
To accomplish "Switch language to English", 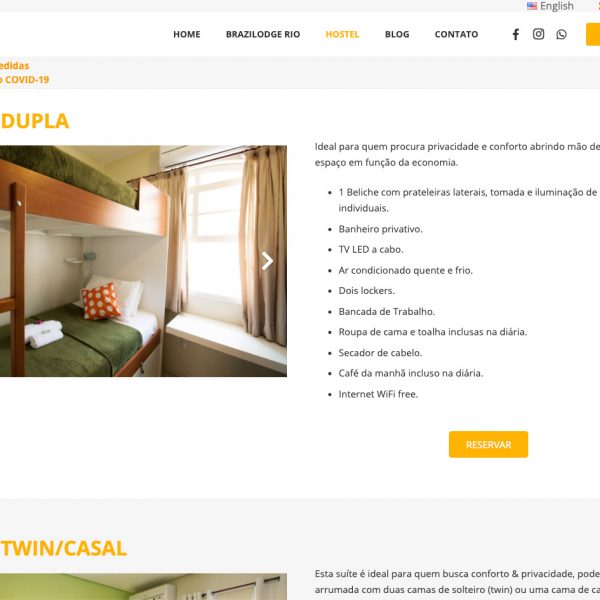I will click(x=556, y=6).
